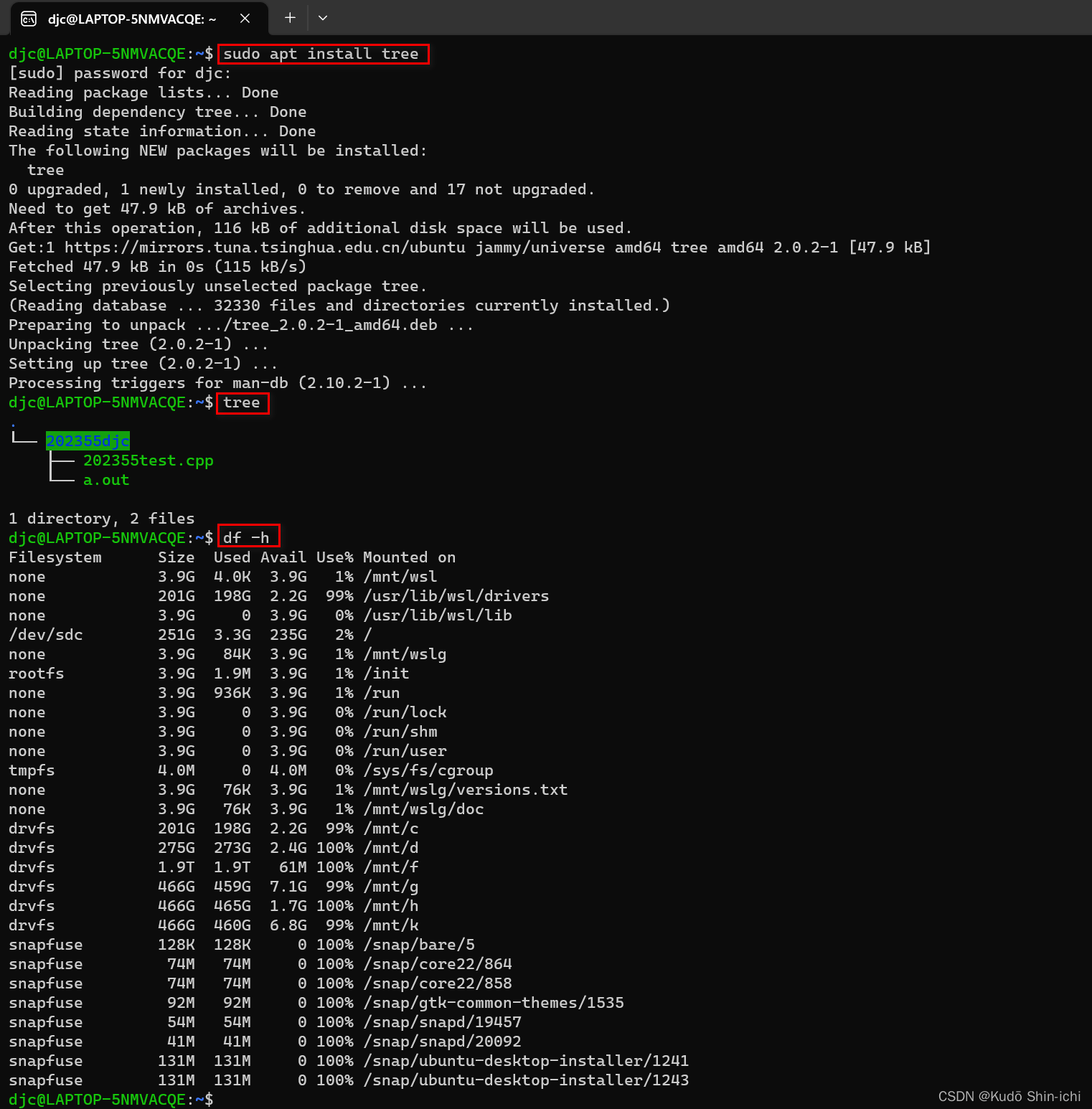Click the /dev/sdc filesystem entry
This screenshot has height=1109, width=1092.
[x=46, y=635]
